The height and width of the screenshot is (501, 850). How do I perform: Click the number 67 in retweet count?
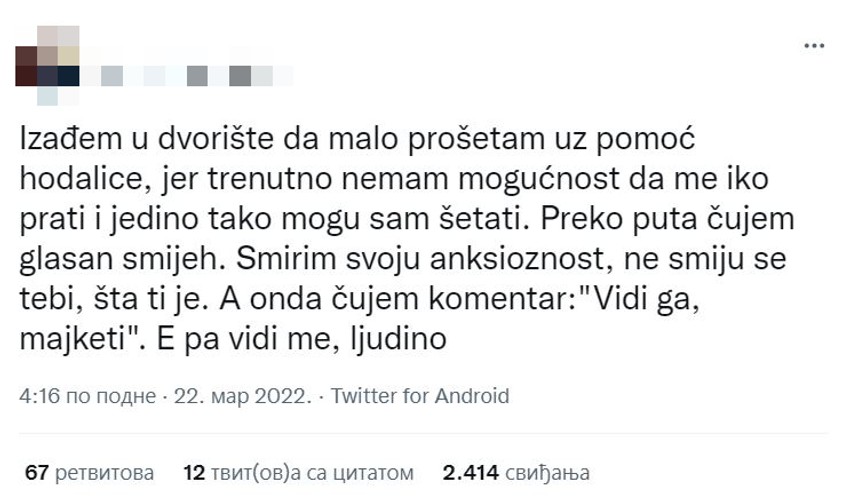tap(37, 472)
